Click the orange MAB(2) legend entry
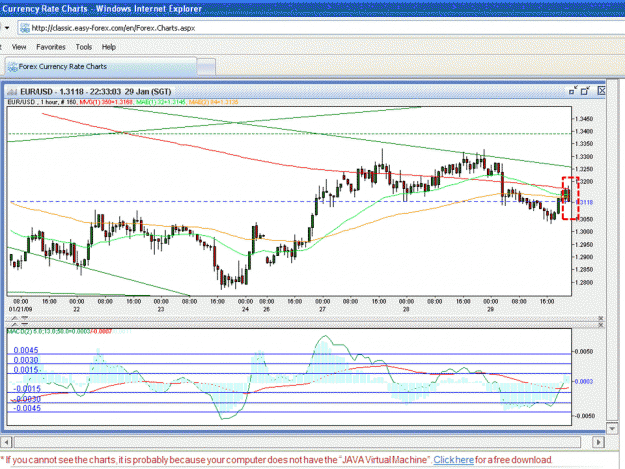Screen dimensions: 625x469 (213, 102)
